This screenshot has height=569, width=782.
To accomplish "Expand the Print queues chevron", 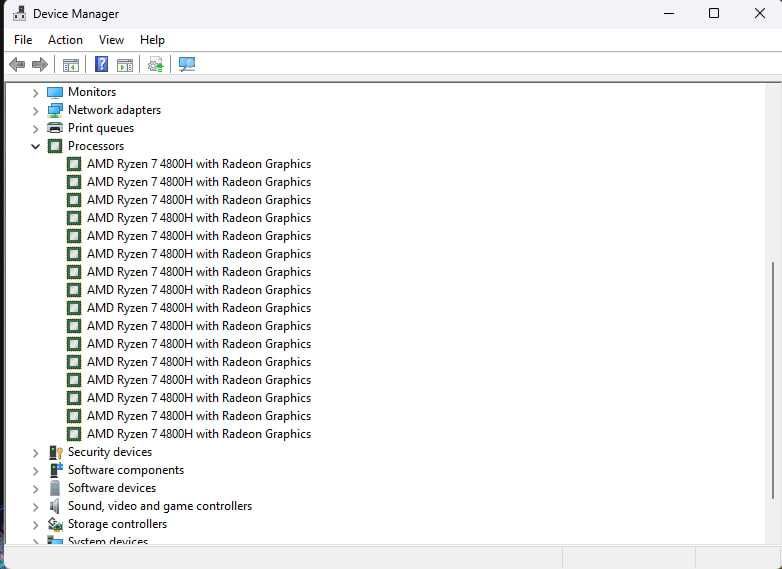I will click(x=35, y=129).
